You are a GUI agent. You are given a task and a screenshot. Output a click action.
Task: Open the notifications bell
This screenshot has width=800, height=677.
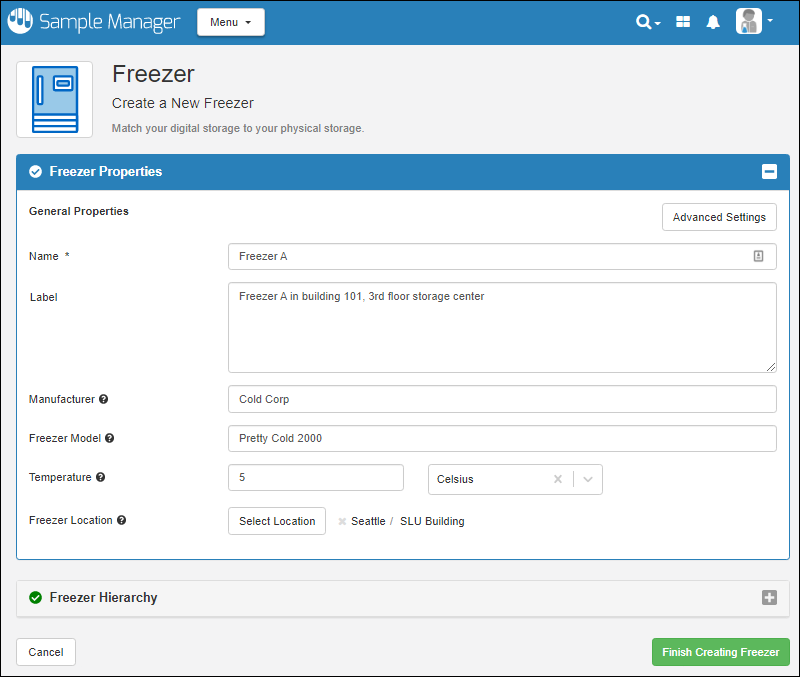pyautogui.click(x=713, y=22)
